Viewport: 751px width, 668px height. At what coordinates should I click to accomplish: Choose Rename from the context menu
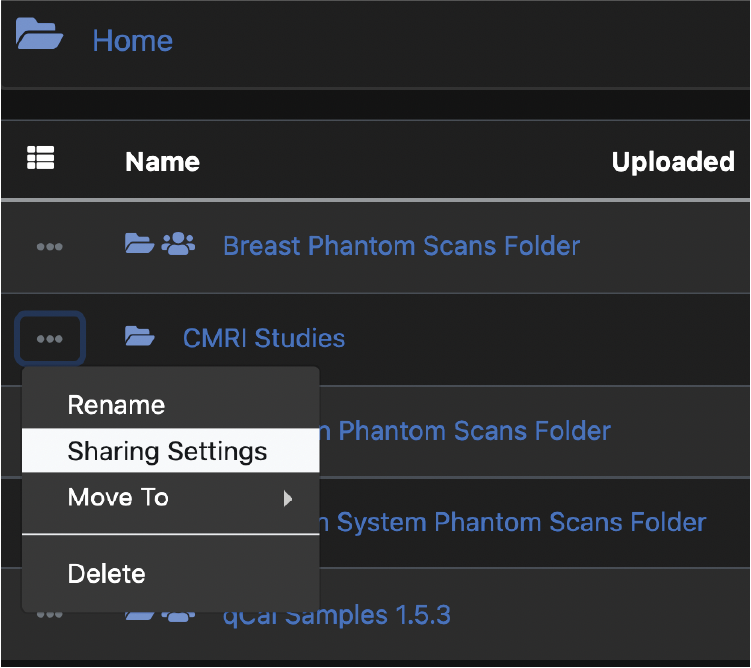116,405
